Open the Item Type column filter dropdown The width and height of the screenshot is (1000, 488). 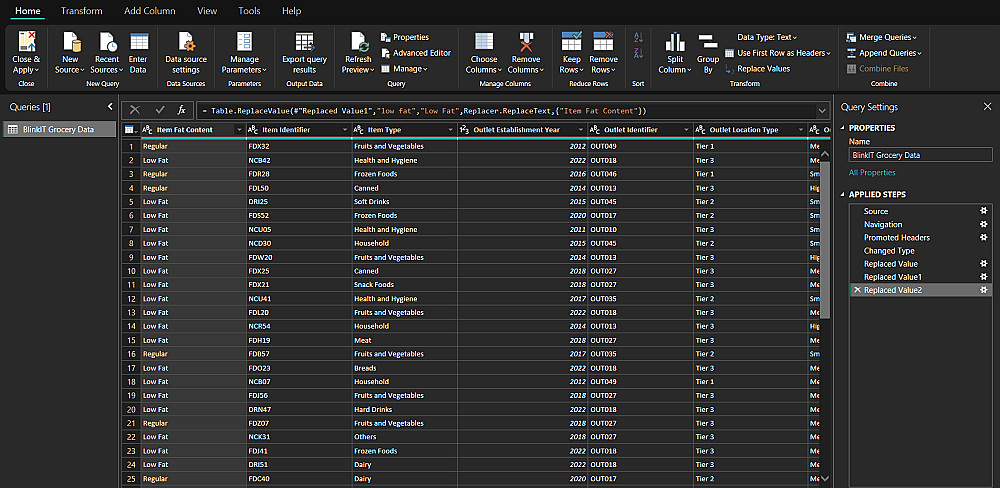448,130
